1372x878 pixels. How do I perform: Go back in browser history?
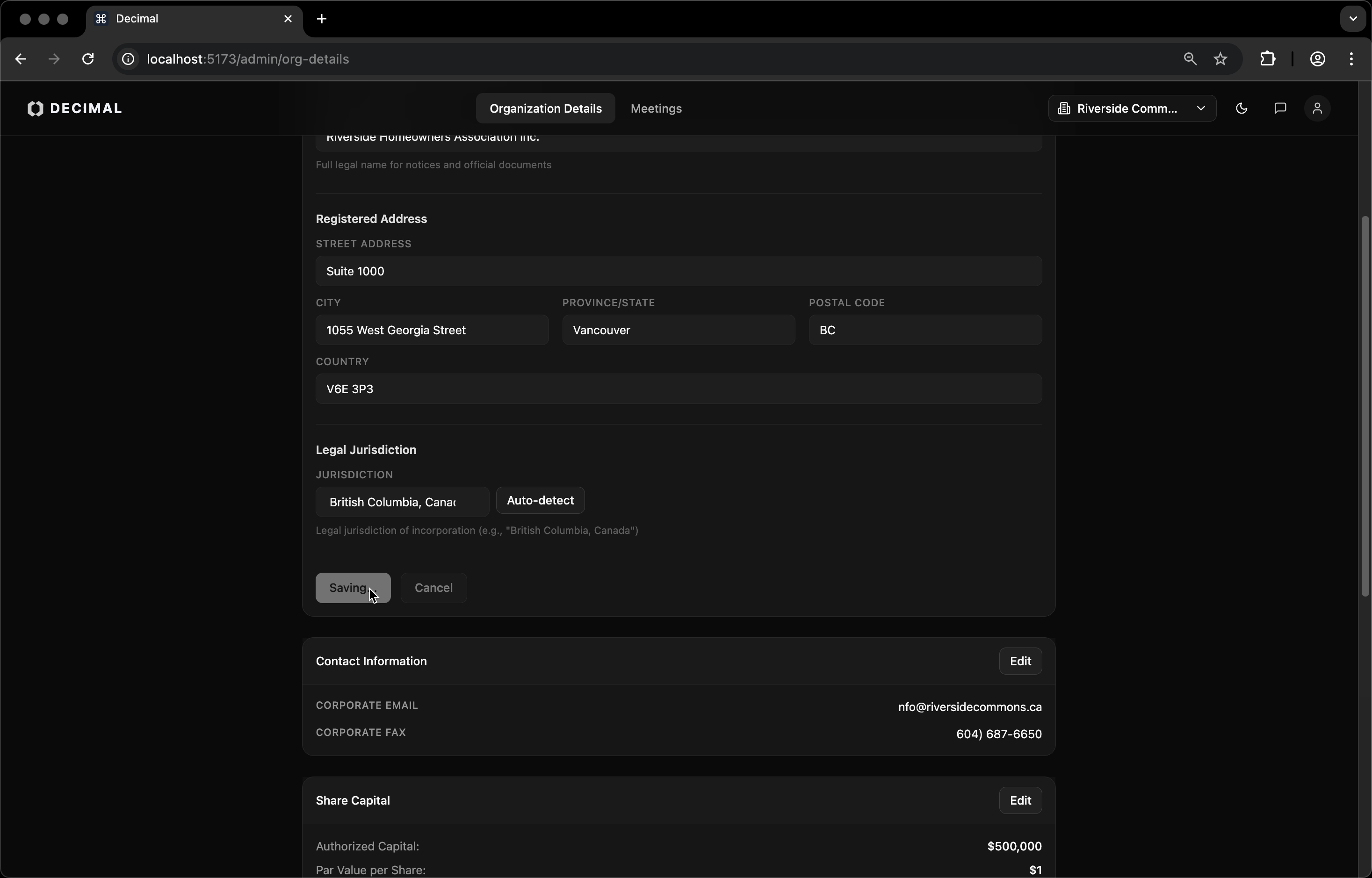pos(21,59)
